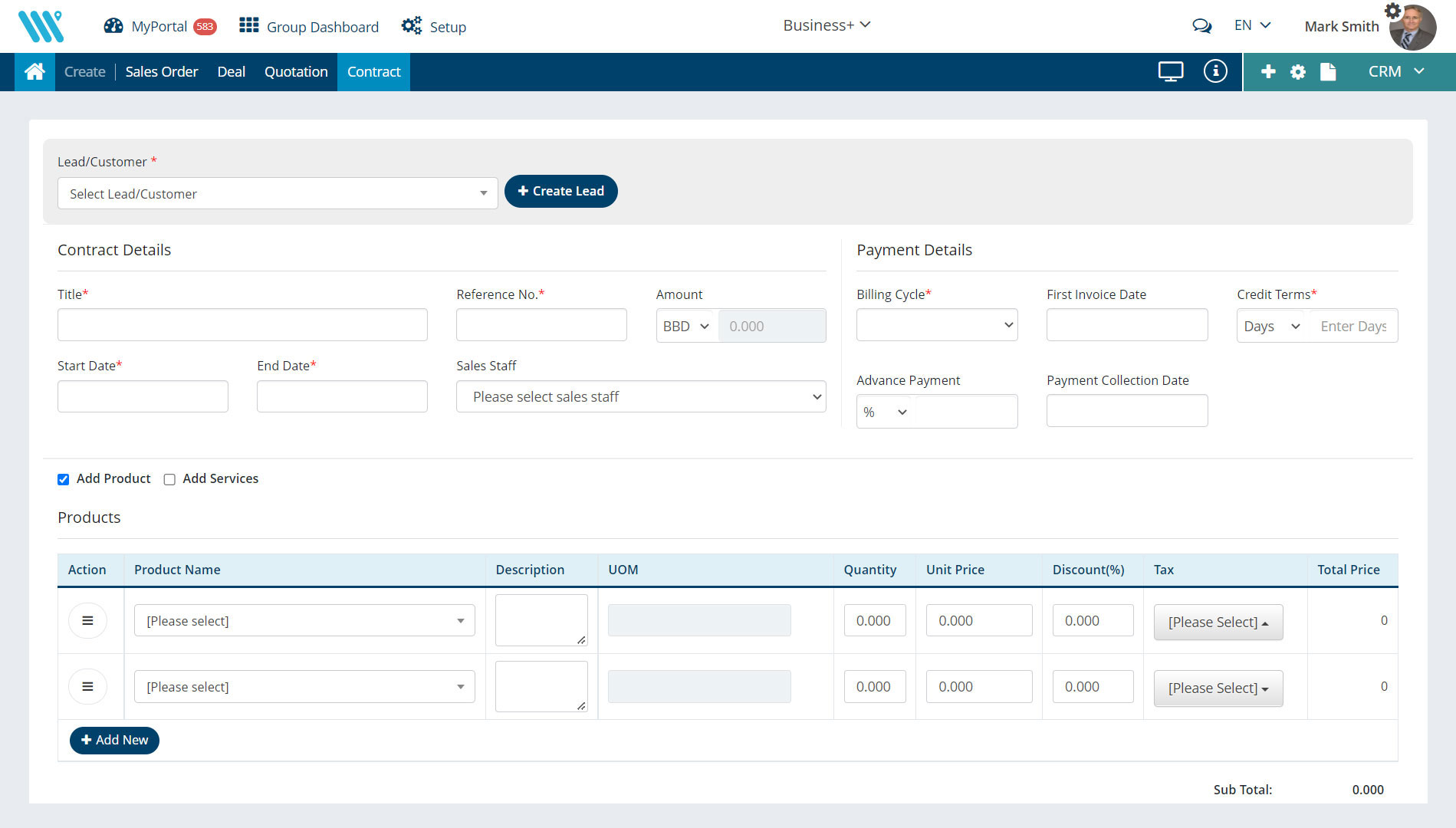Click the contract Title input field
This screenshot has width=1456, height=828.
(x=242, y=325)
